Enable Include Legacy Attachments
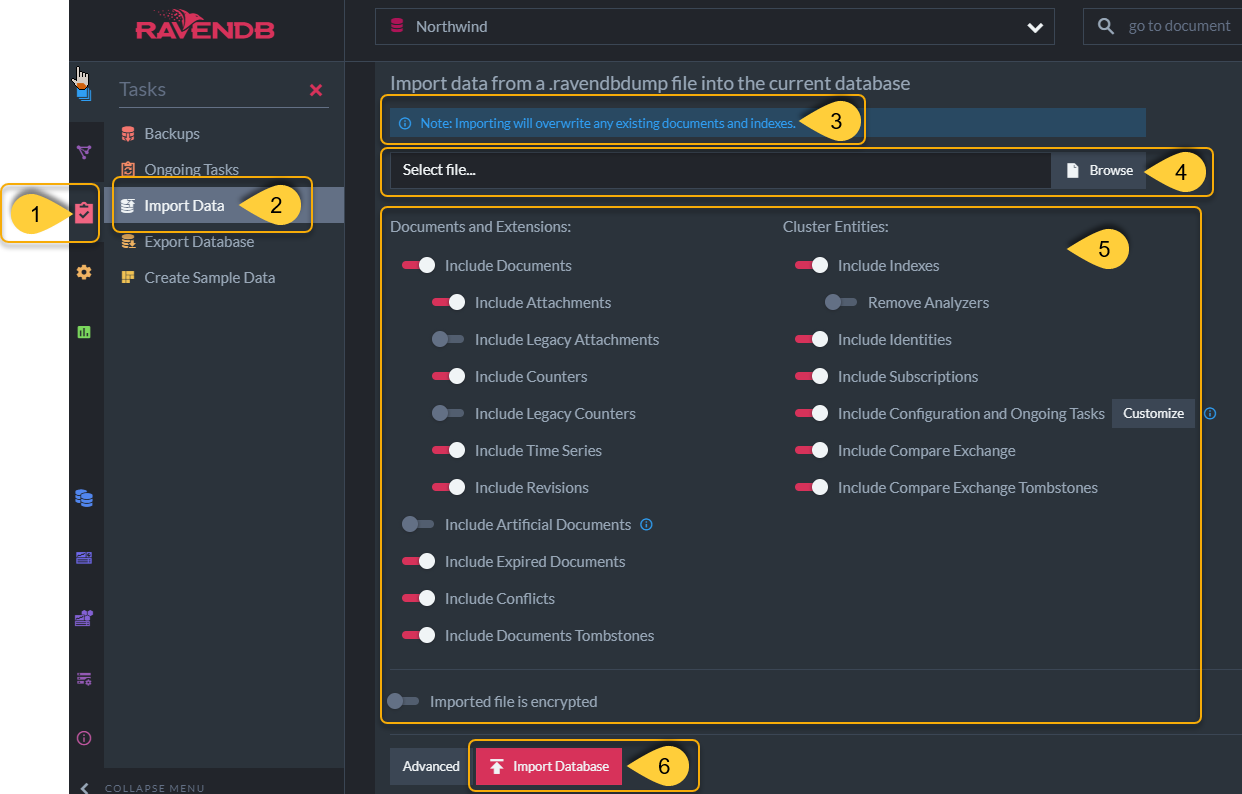Viewport: 1242px width, 794px height. (x=448, y=339)
